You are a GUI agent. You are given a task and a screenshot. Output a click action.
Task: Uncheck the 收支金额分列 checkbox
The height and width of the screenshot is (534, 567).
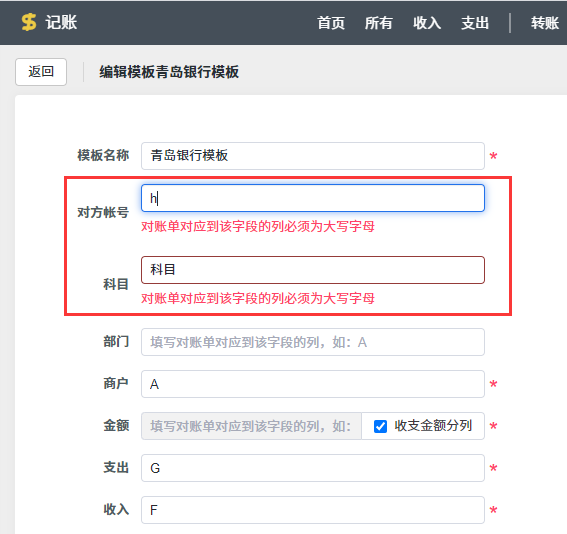(x=380, y=426)
